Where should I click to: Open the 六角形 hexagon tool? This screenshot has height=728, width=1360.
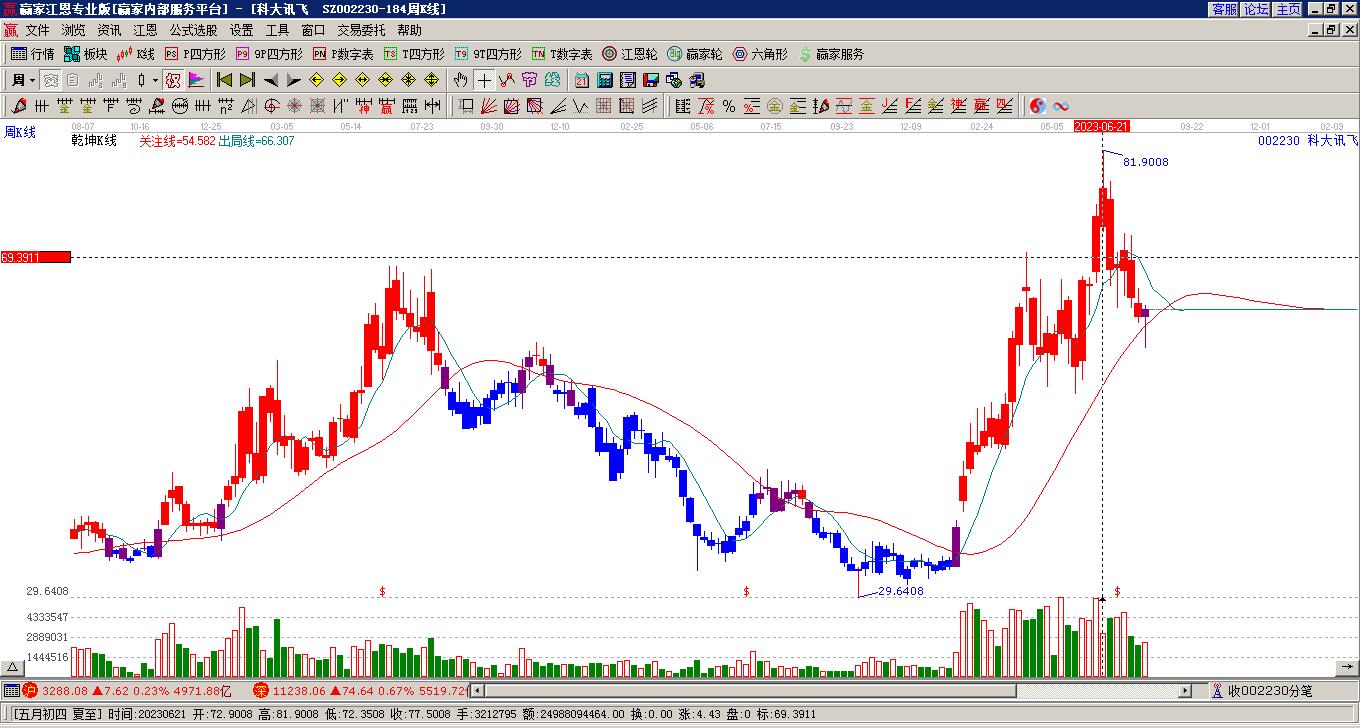(760, 54)
